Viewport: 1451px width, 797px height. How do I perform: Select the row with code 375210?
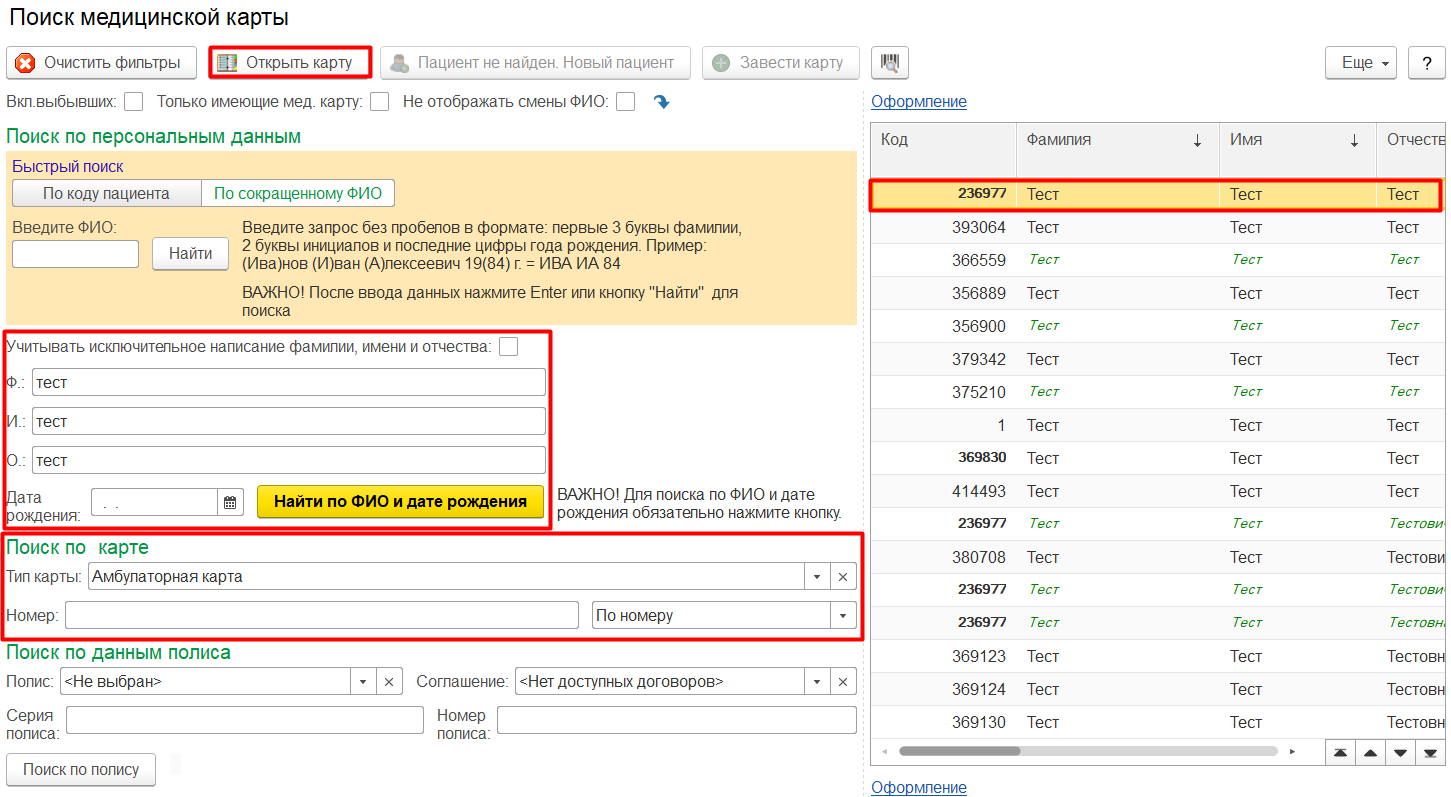[x=1158, y=392]
